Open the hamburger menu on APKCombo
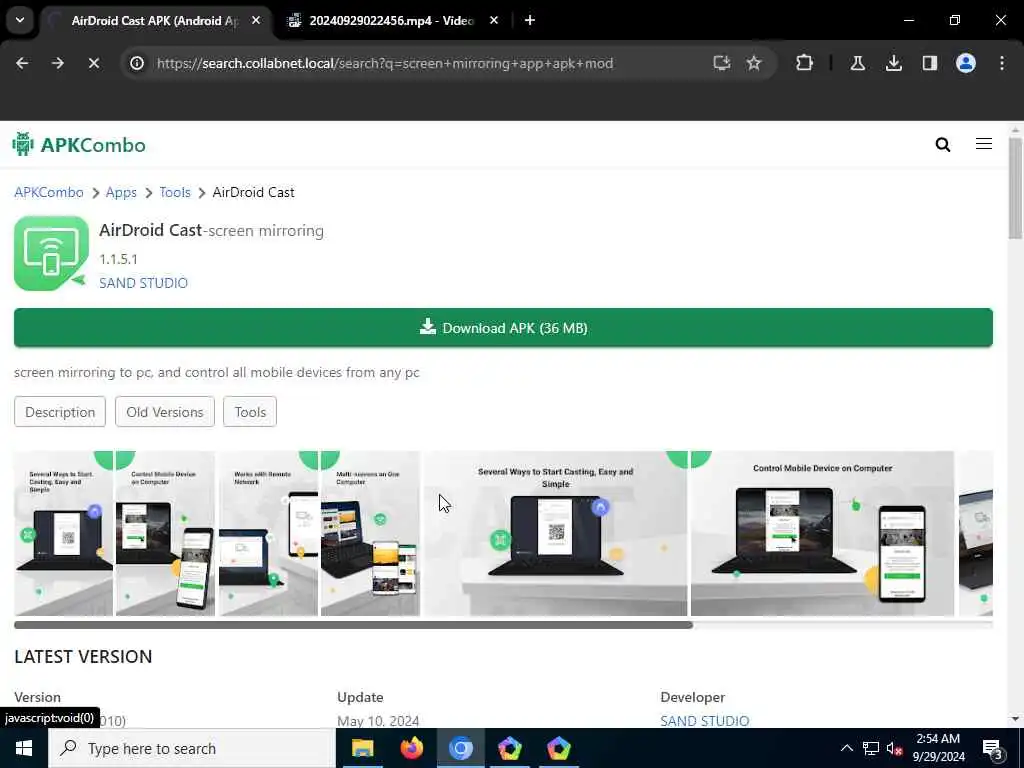This screenshot has height=768, width=1024. [984, 144]
